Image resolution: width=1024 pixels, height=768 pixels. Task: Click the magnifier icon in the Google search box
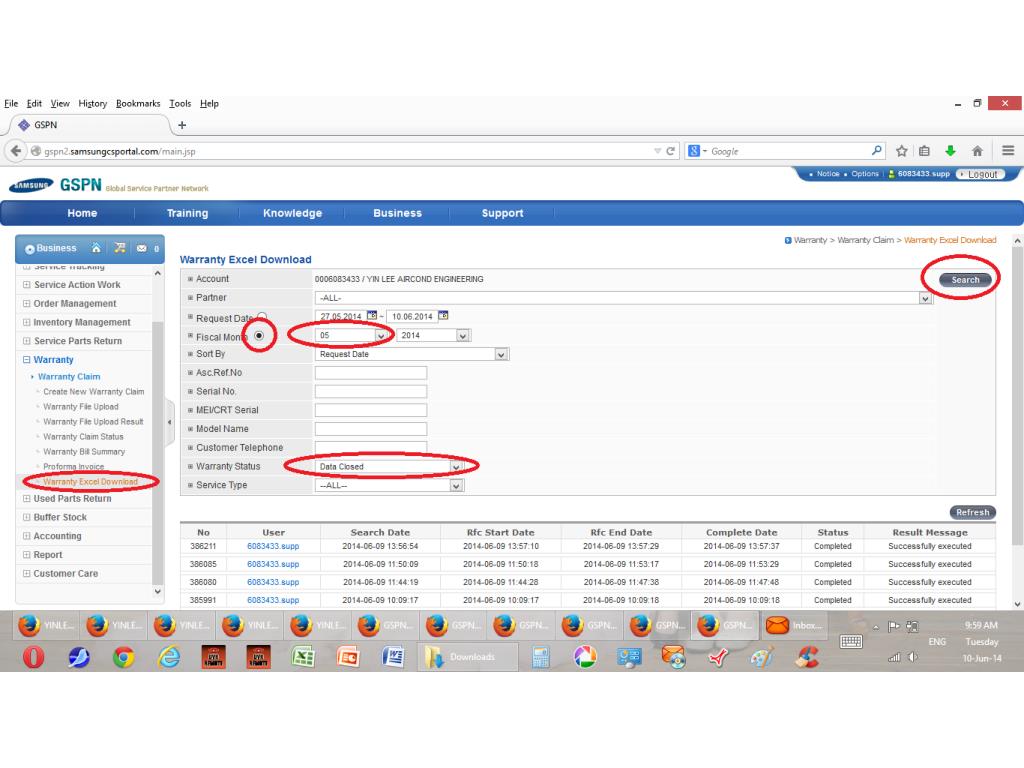pyautogui.click(x=876, y=151)
